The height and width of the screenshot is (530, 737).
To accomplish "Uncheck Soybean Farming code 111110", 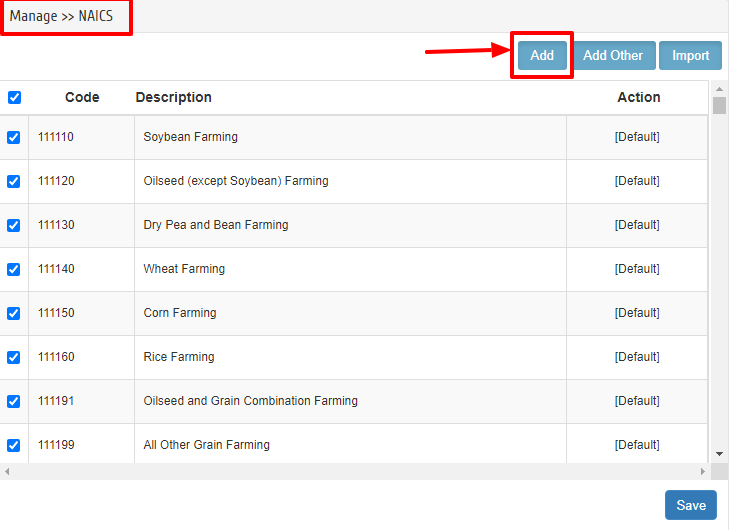I will 14,137.
